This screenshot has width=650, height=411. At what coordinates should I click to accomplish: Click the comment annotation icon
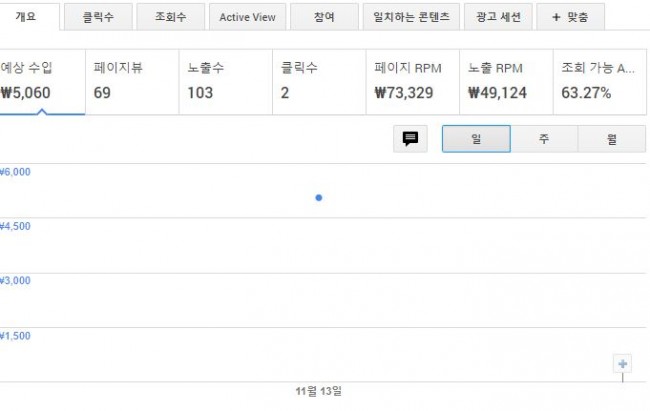[x=410, y=139]
